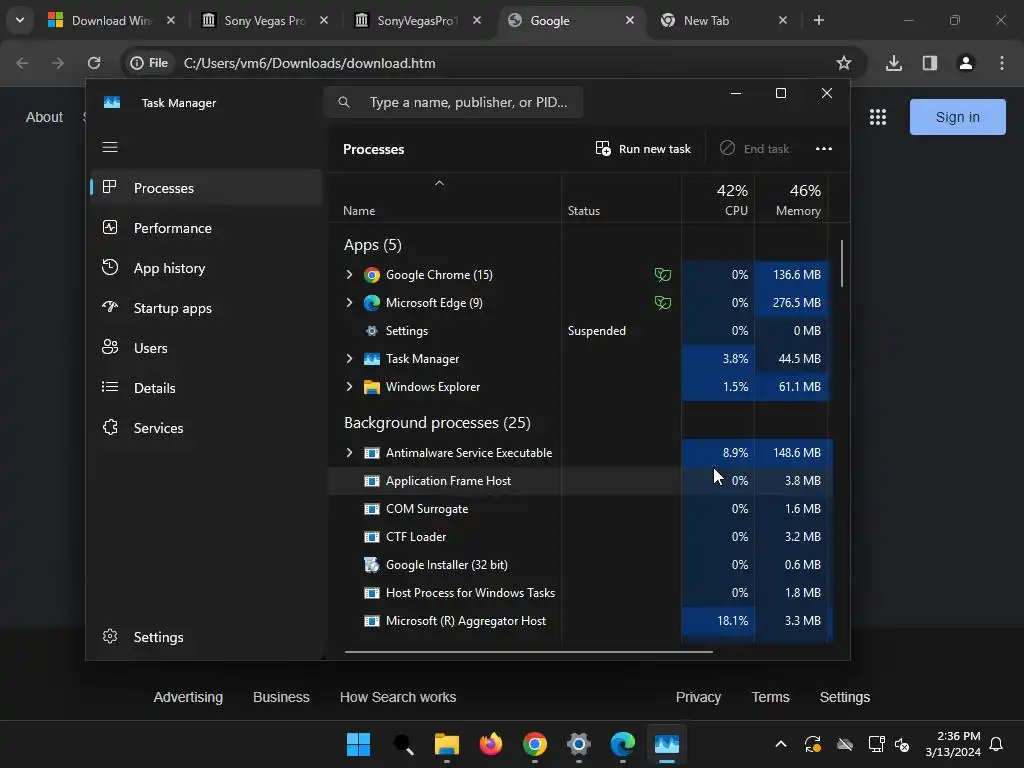Open the Services page

[206, 428]
